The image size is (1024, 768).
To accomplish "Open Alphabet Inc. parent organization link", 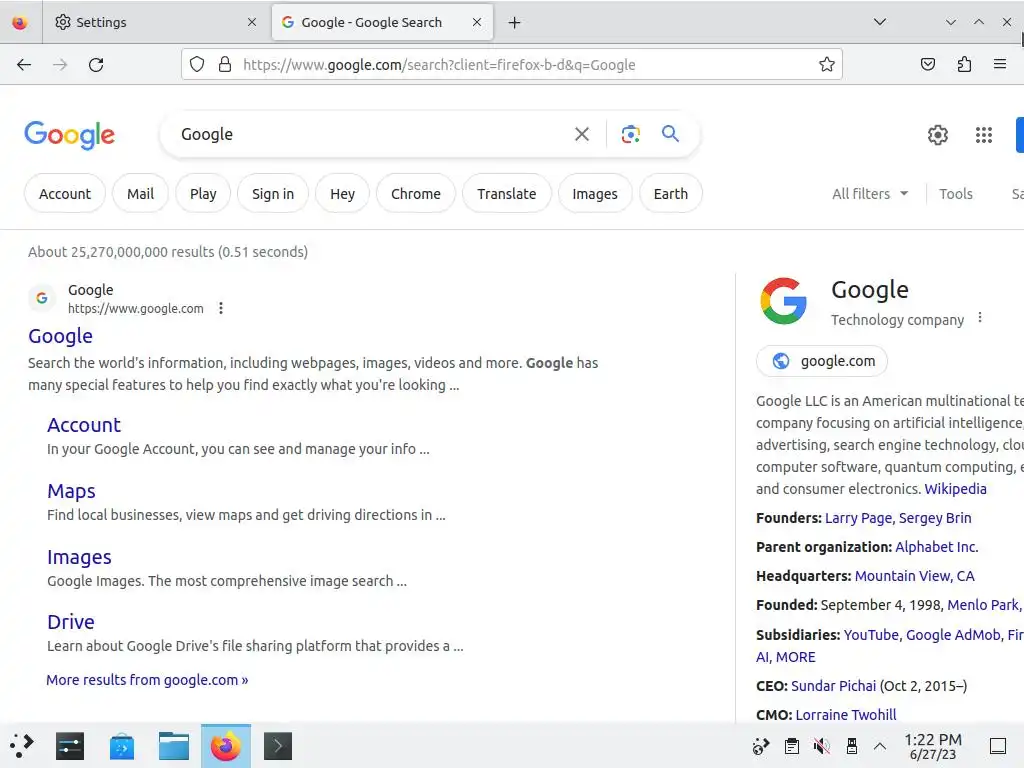I will click(x=936, y=547).
